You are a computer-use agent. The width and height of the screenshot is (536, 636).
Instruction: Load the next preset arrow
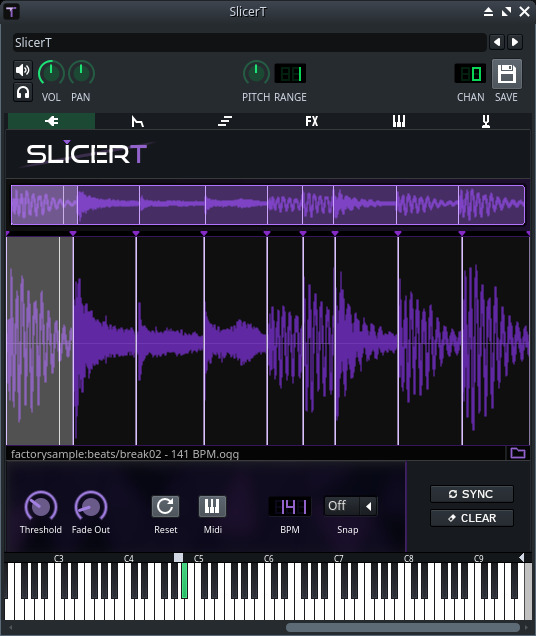tap(515, 42)
